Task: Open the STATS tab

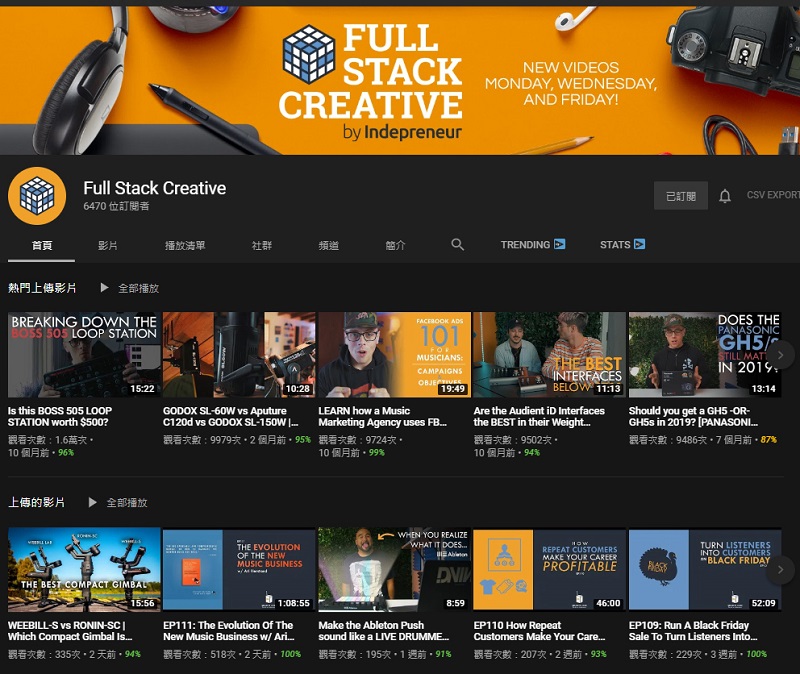Action: tap(622, 245)
